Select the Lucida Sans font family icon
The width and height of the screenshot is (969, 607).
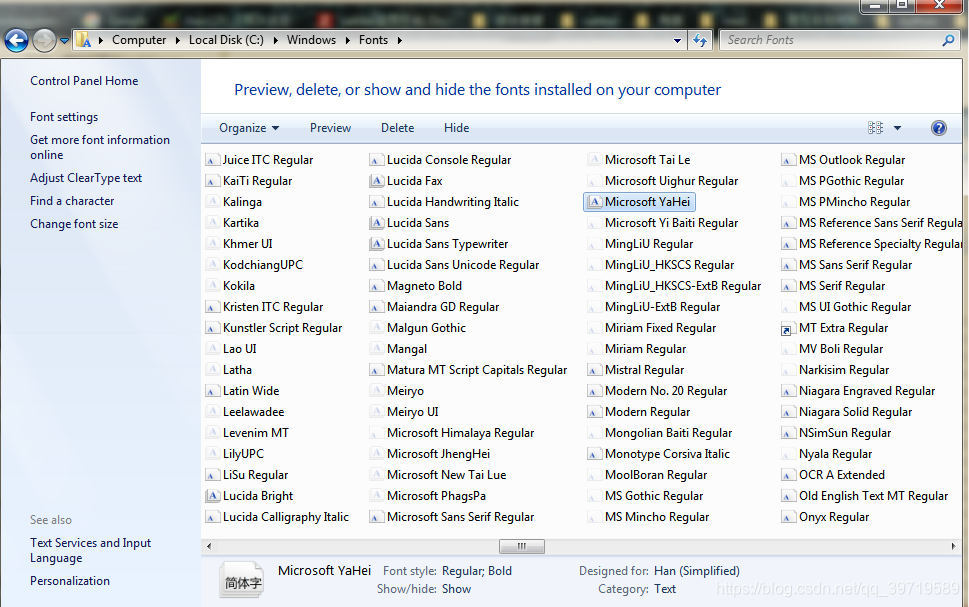[x=376, y=223]
